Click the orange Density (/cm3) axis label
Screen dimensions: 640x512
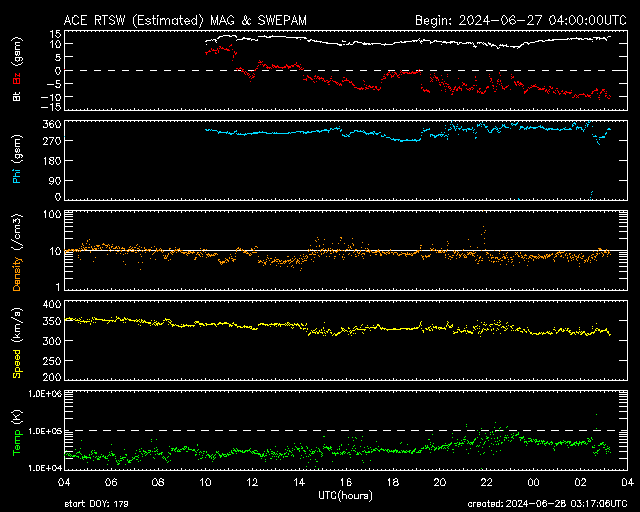point(16,250)
